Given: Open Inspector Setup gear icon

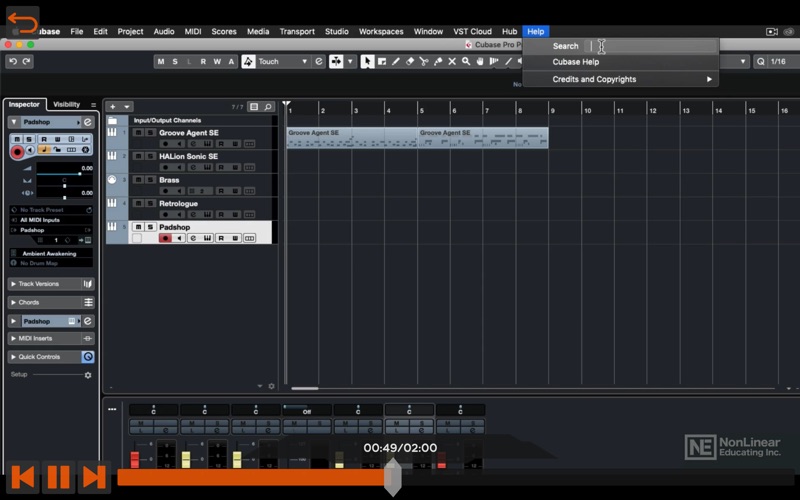Looking at the screenshot, I should [x=88, y=375].
